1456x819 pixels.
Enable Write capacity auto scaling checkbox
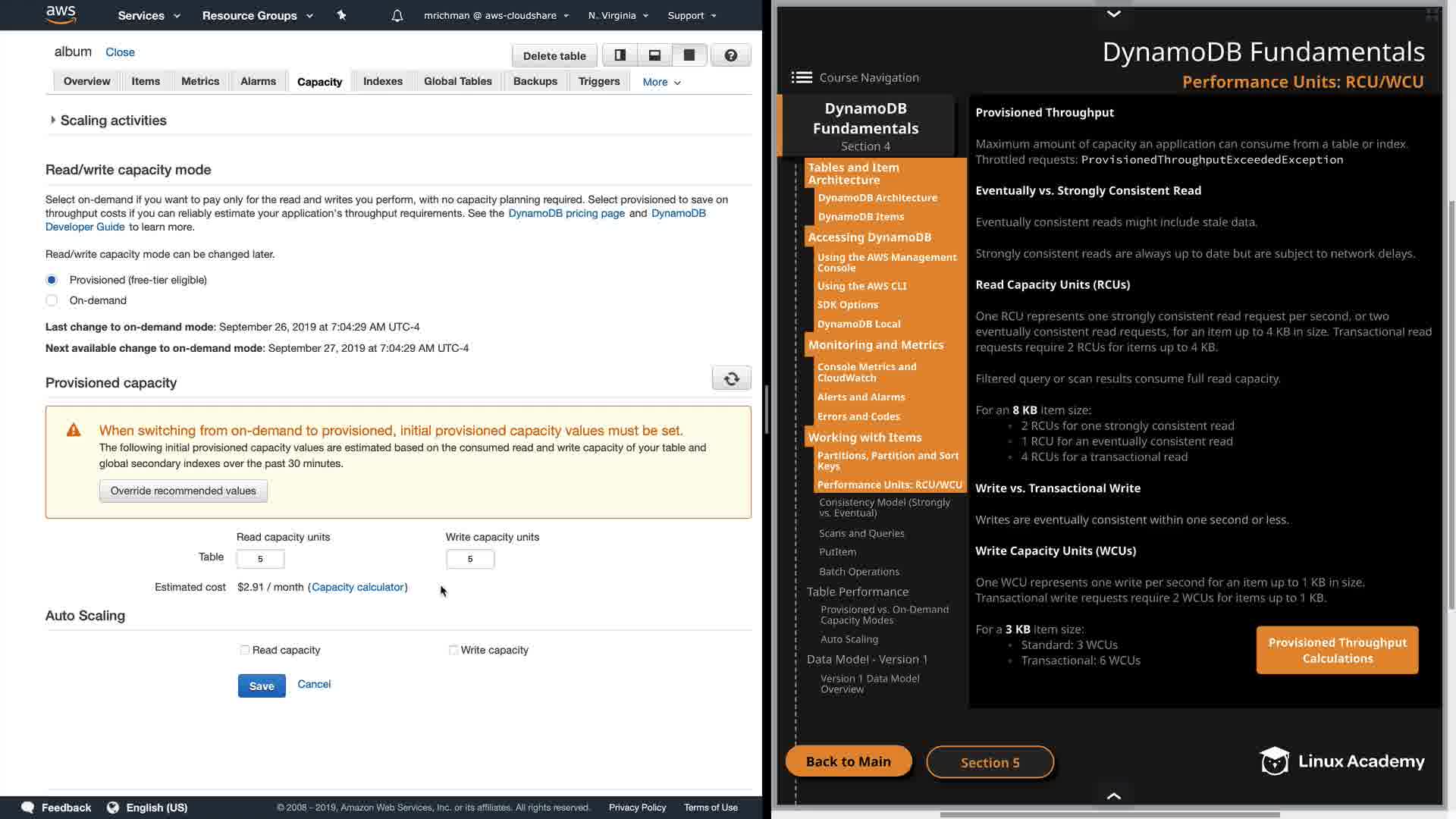(x=453, y=650)
